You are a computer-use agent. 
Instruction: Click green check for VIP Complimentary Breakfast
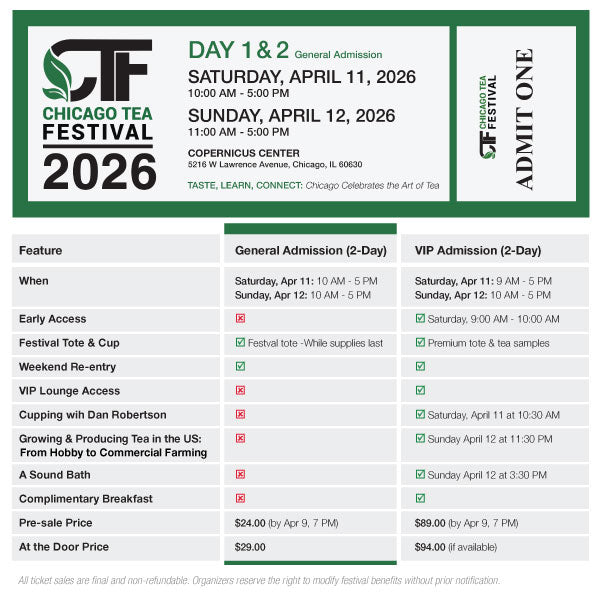tap(420, 498)
